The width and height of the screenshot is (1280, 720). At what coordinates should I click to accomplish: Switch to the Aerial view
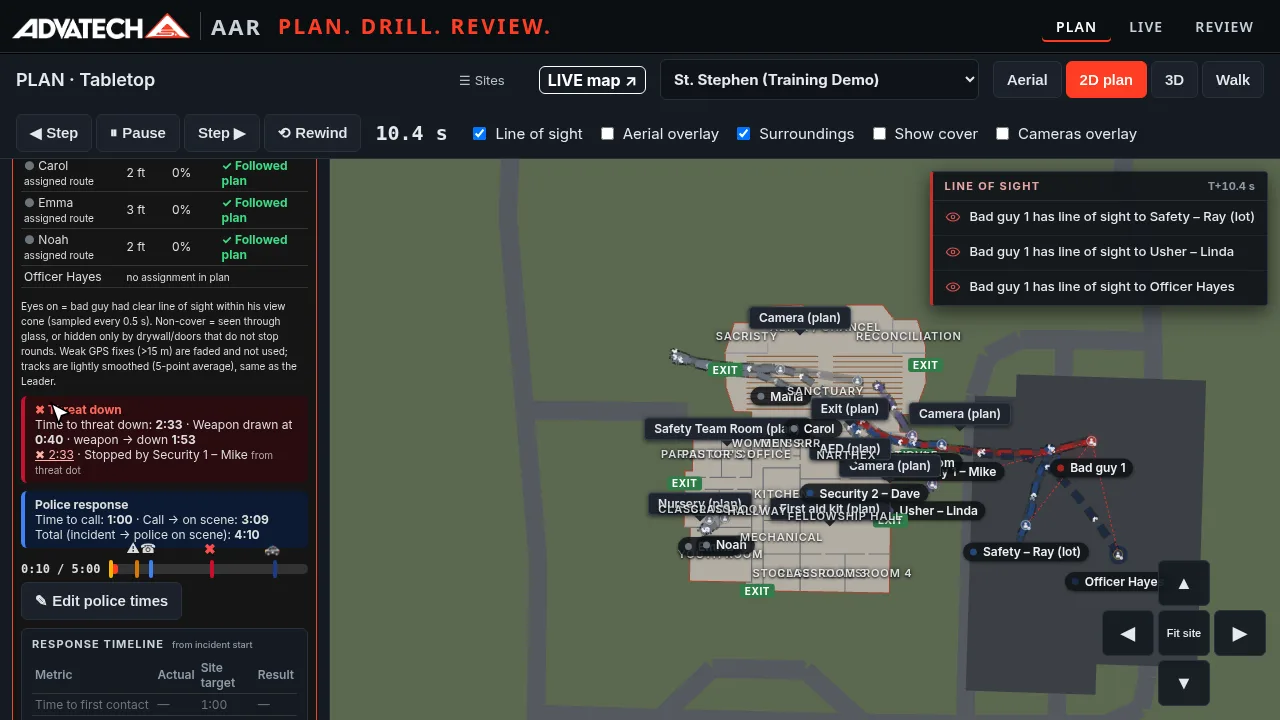click(1027, 80)
